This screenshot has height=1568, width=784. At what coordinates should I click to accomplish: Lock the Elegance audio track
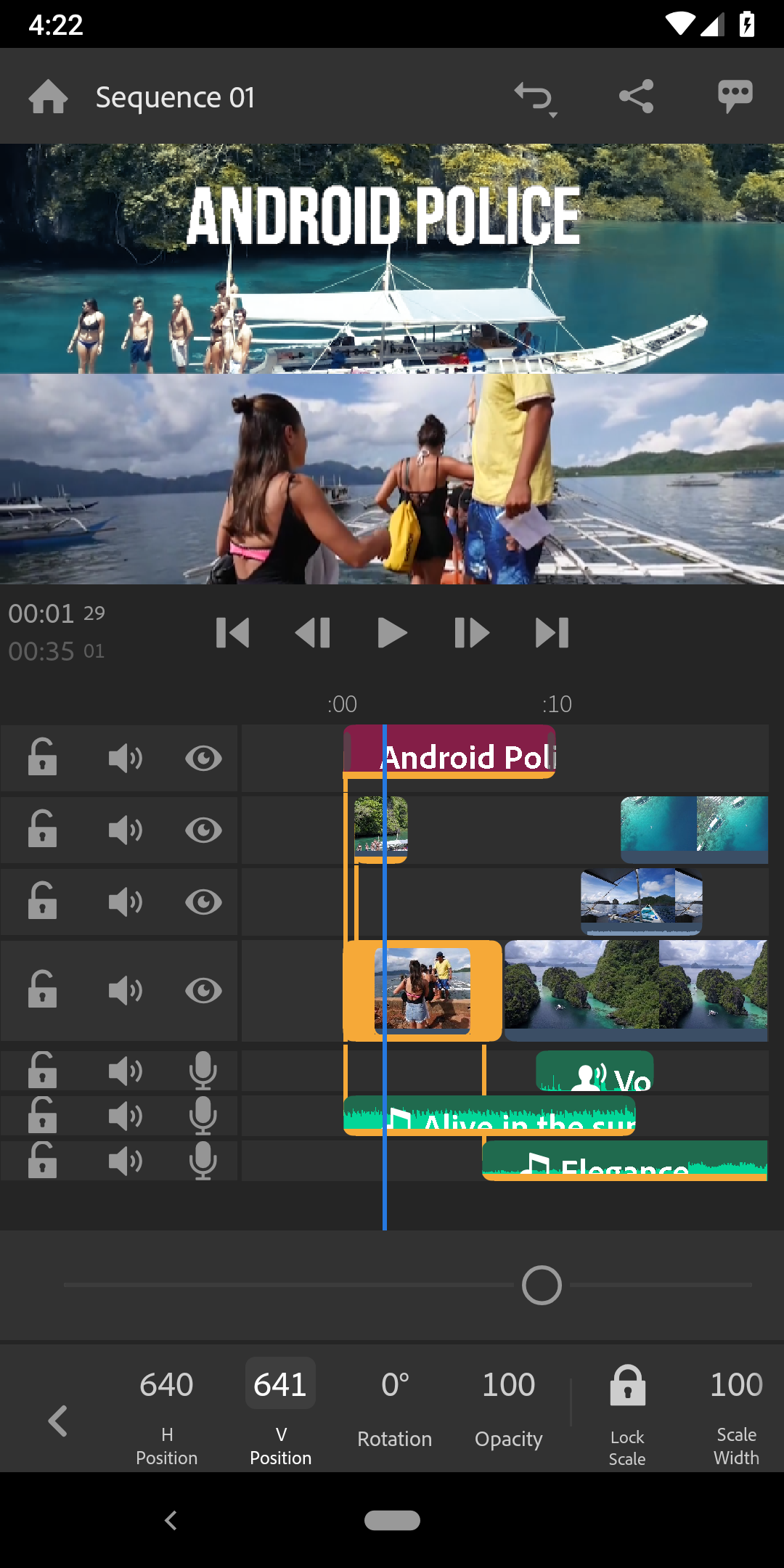[42, 1160]
